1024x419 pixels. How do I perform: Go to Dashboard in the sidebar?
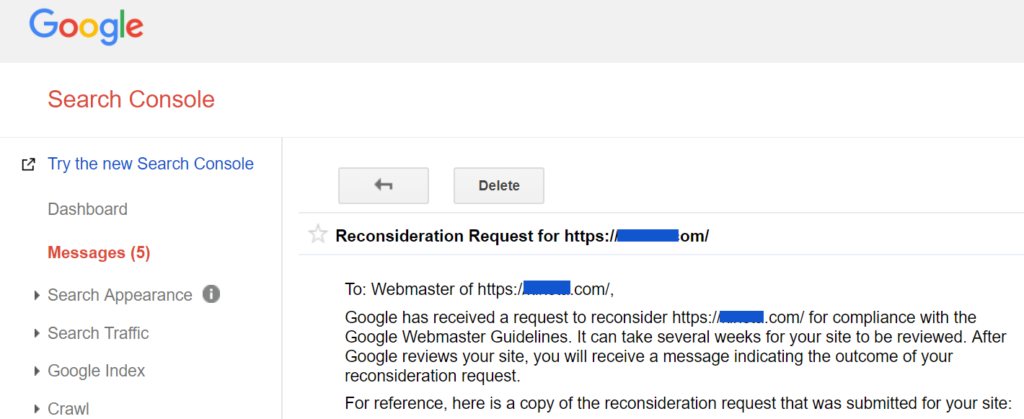point(88,209)
